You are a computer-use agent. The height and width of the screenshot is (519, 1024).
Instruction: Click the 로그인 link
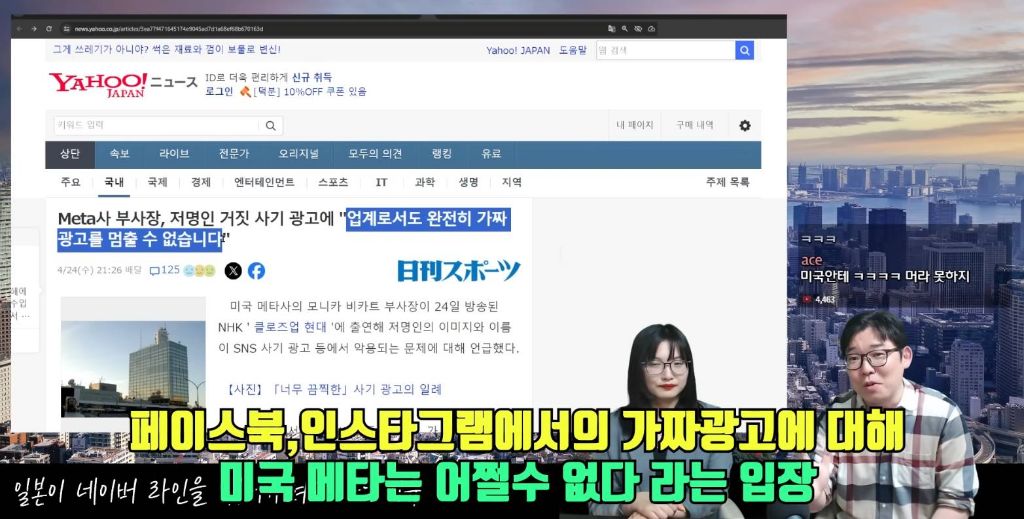click(x=219, y=91)
